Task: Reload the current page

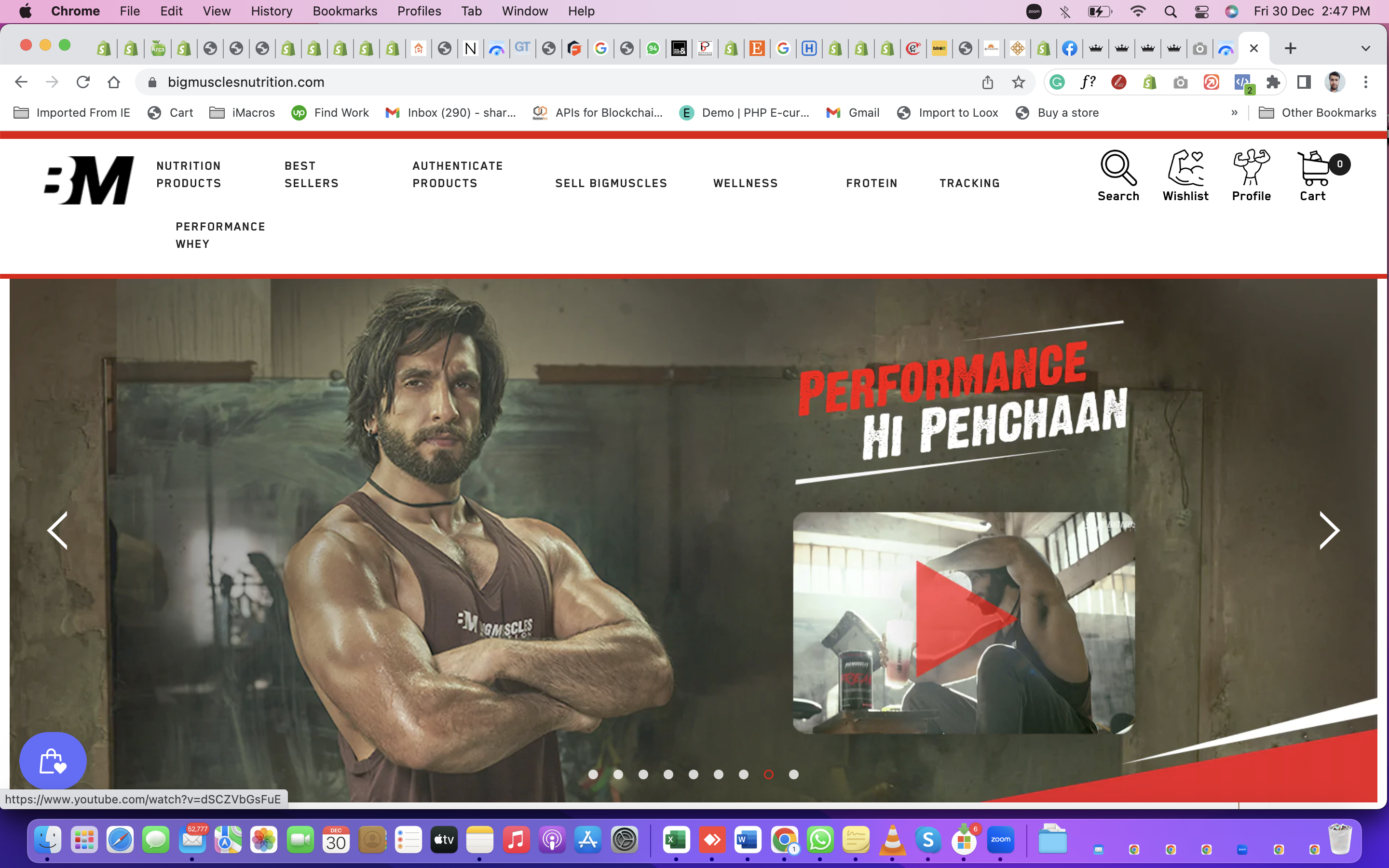Action: 83,82
